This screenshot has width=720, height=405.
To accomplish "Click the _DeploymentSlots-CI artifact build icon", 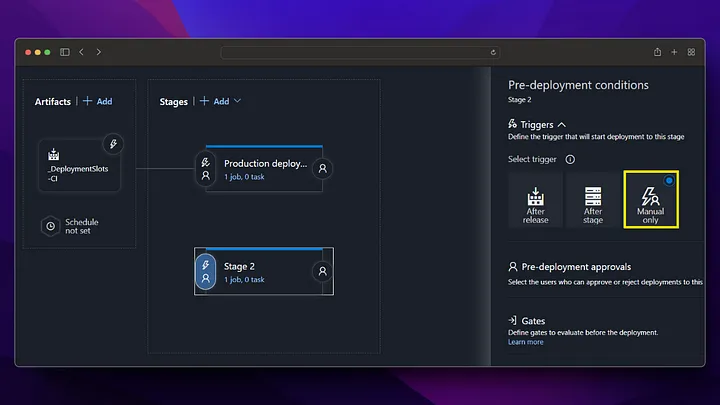I will tap(54, 155).
